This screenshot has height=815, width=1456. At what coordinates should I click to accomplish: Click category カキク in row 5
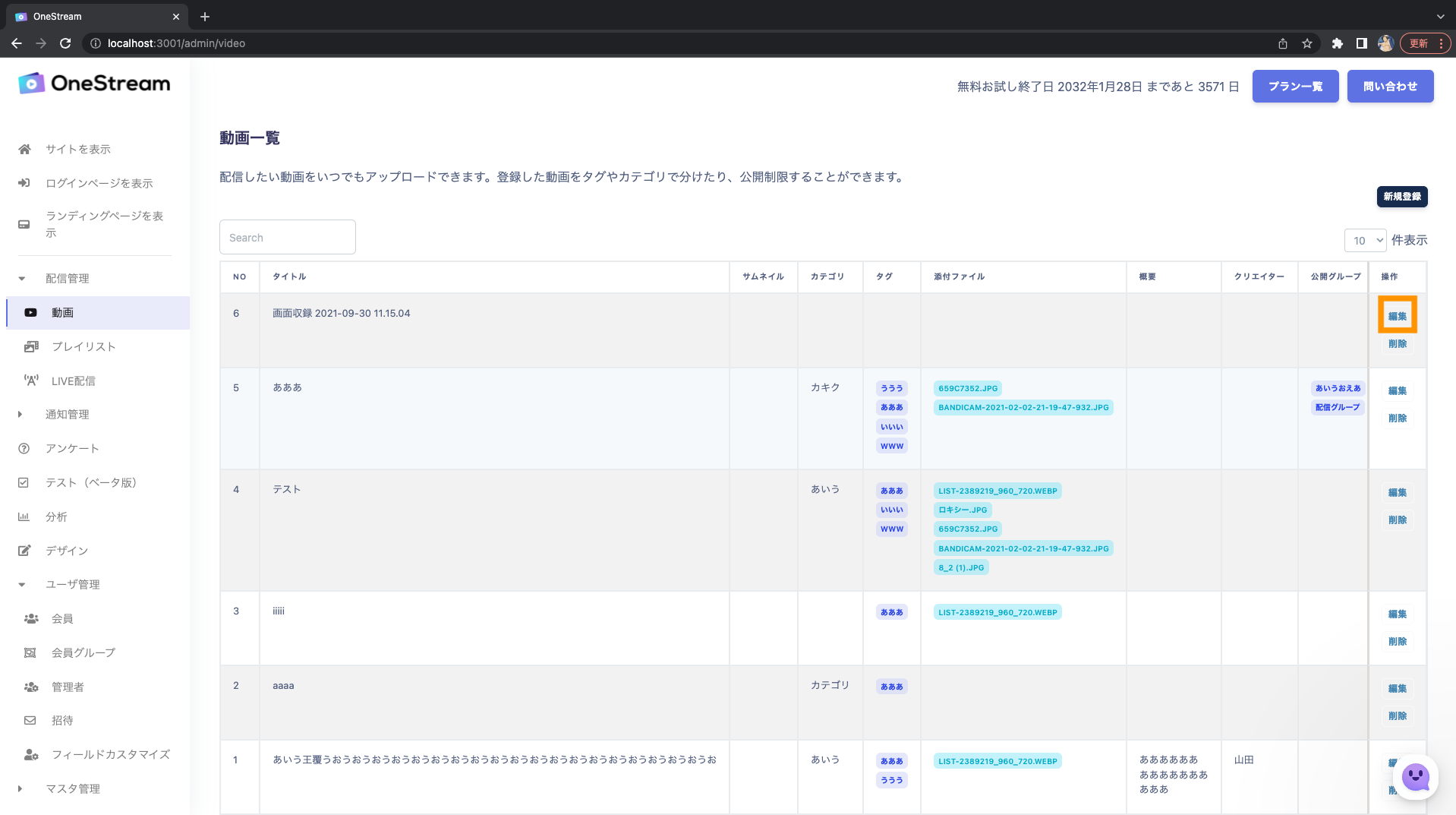coord(825,387)
